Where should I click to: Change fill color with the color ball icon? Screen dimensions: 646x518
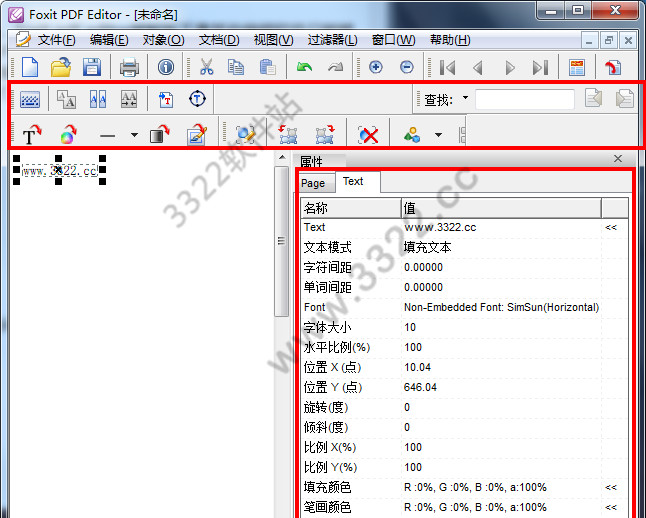[68, 134]
